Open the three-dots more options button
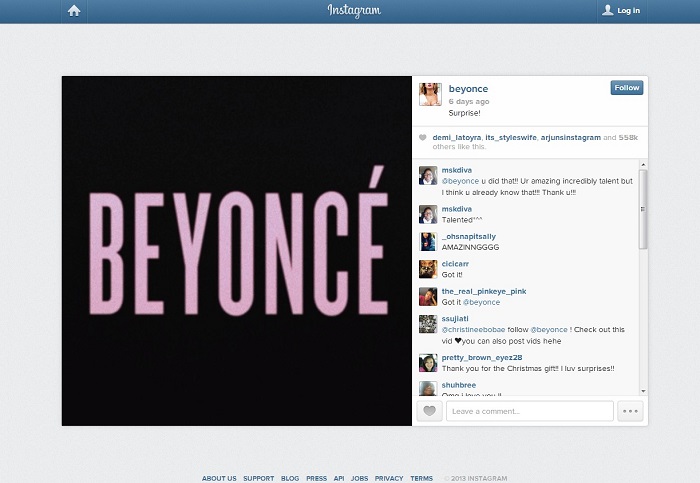This screenshot has height=483, width=700. (x=630, y=411)
